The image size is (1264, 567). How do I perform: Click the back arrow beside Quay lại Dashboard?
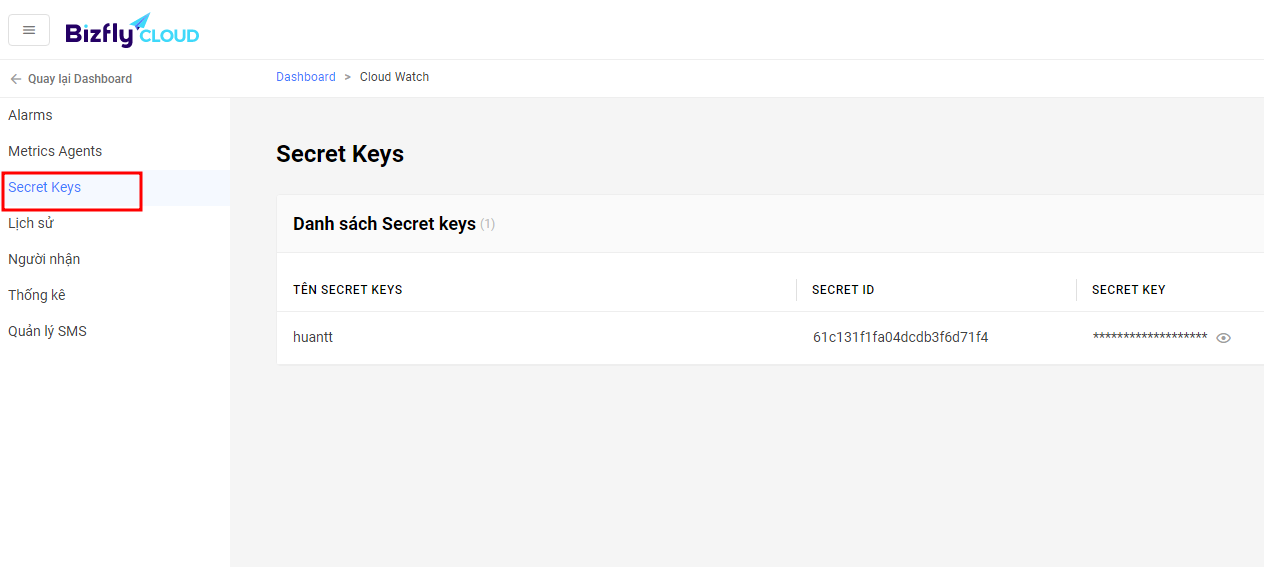coord(15,79)
